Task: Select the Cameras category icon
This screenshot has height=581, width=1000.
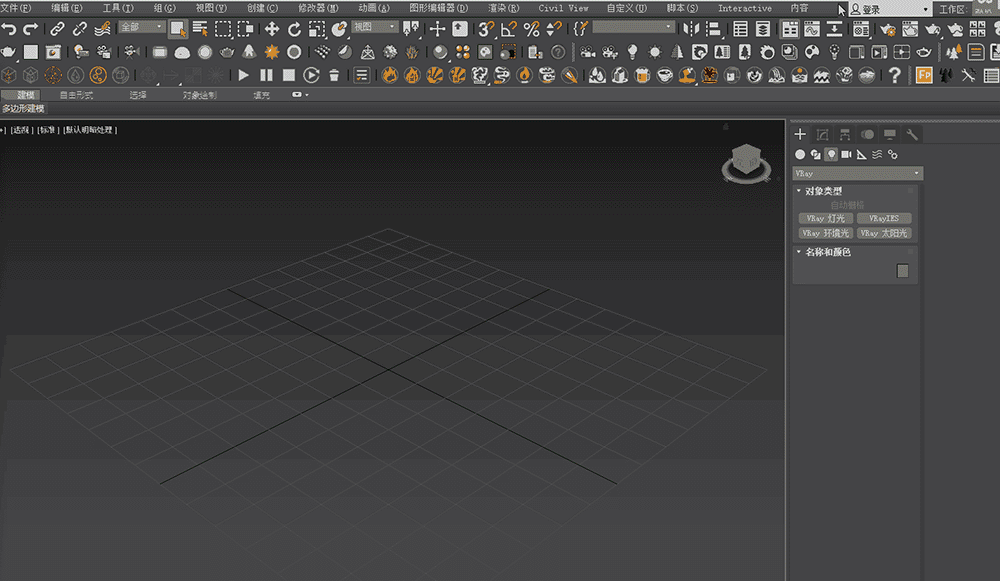Action: coord(846,154)
